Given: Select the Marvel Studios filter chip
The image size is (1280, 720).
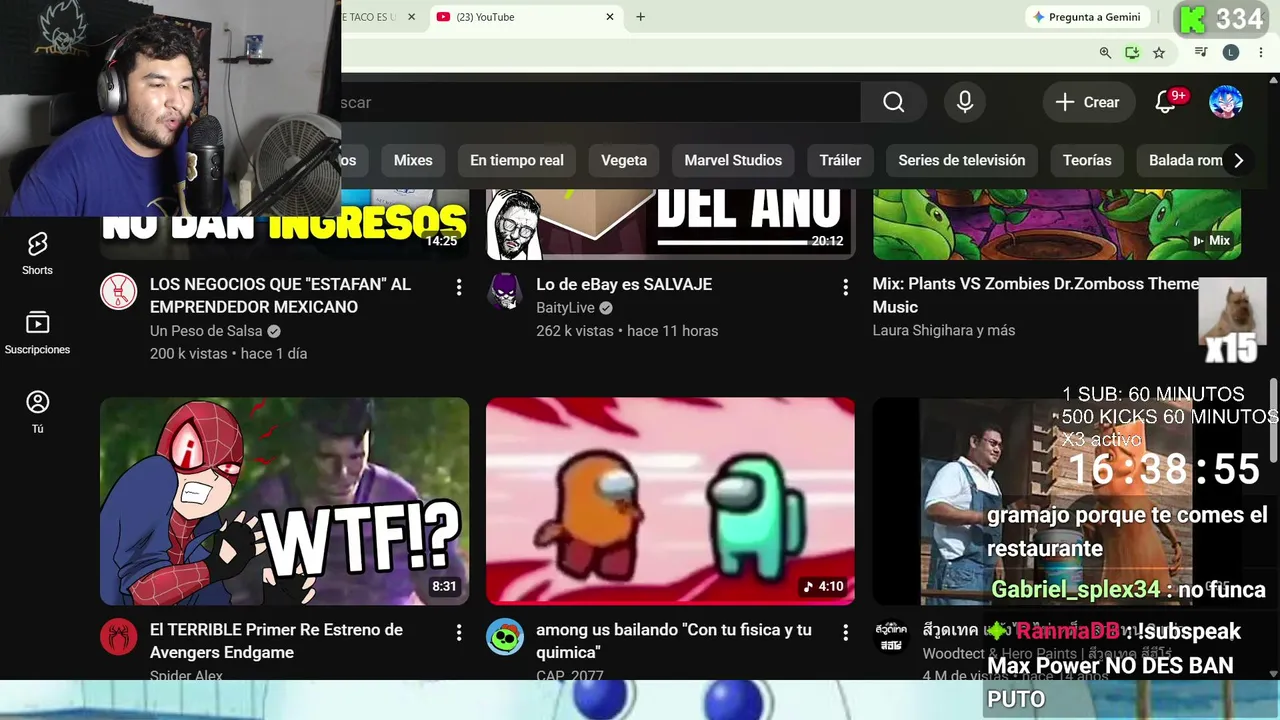Looking at the screenshot, I should 733,160.
